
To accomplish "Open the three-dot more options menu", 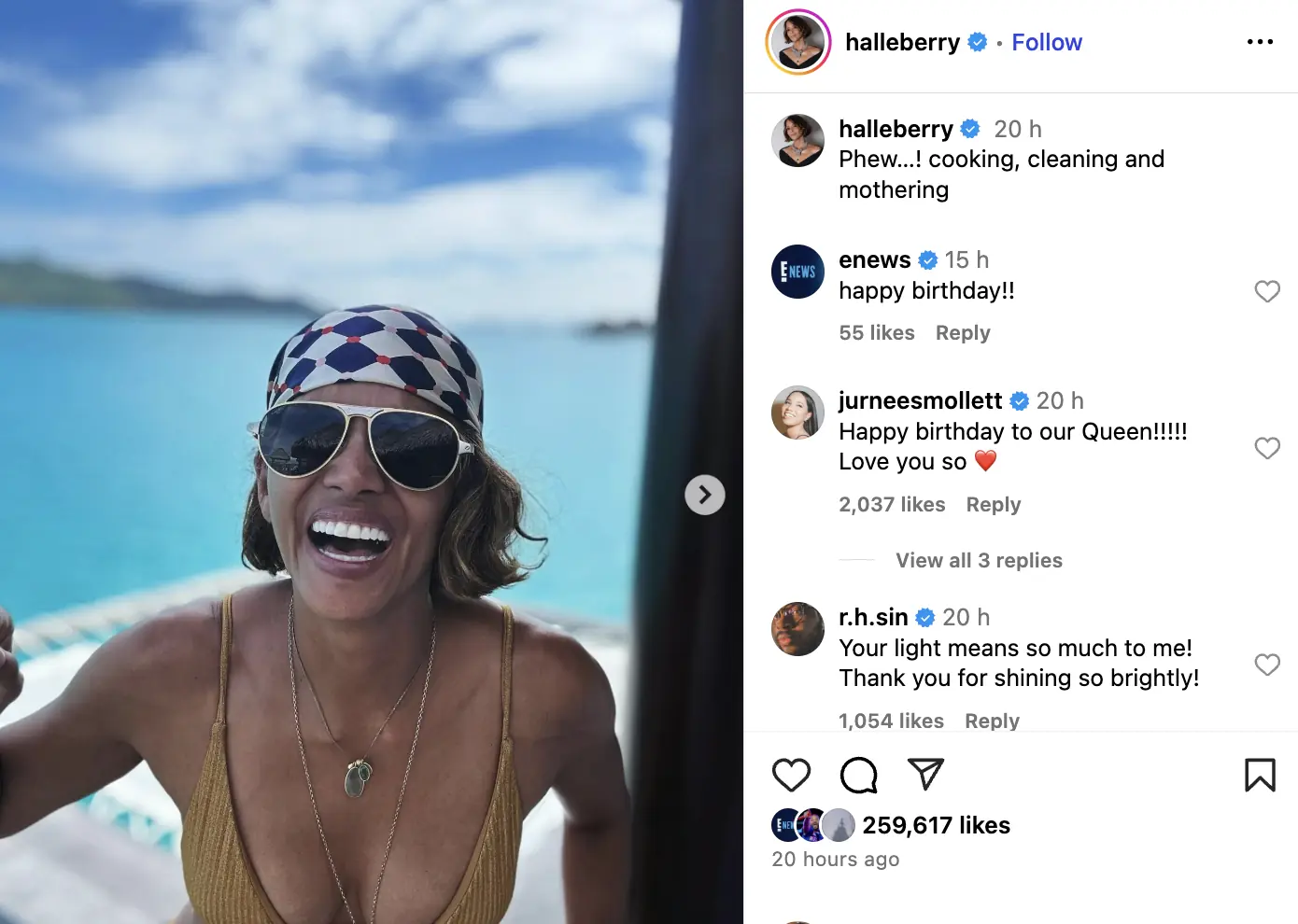I will pyautogui.click(x=1260, y=42).
